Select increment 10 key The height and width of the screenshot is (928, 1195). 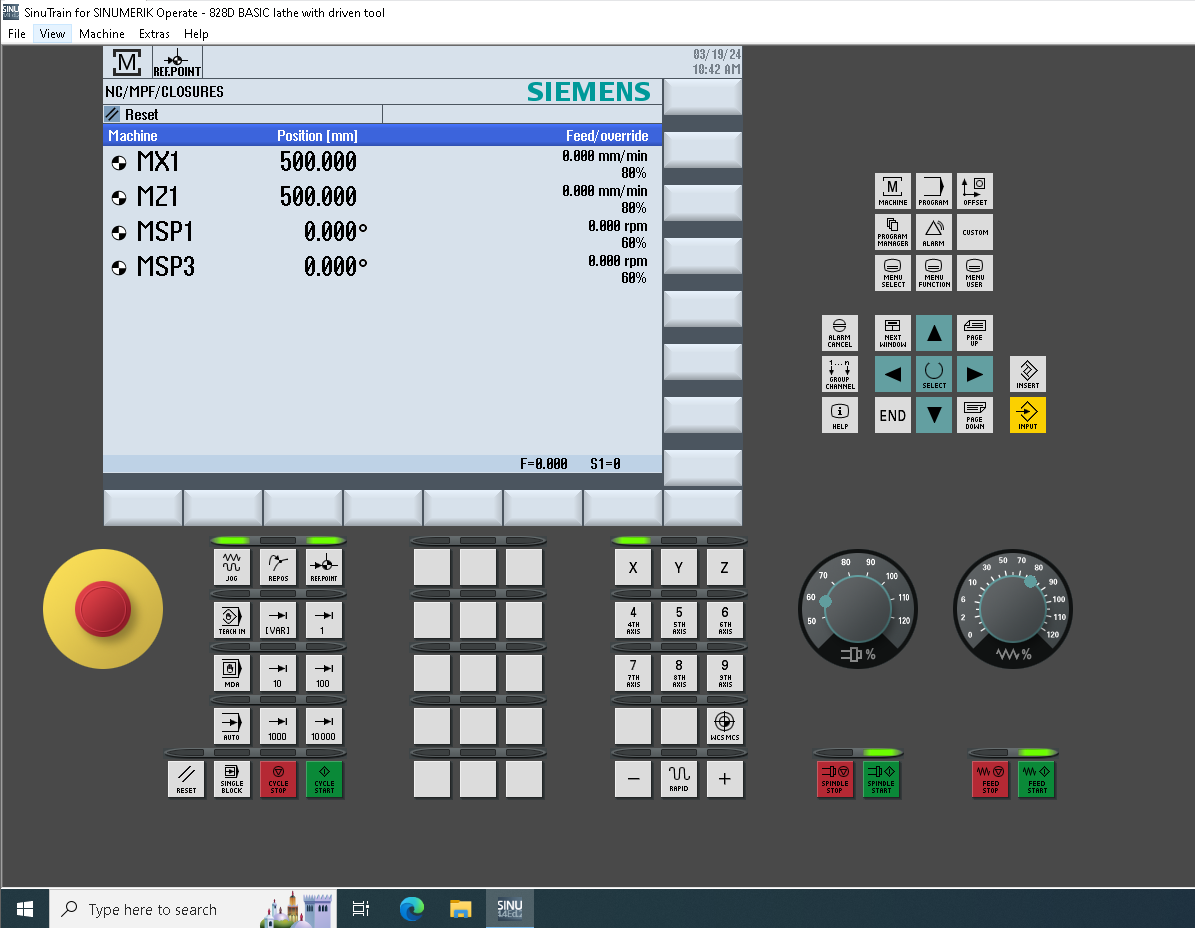278,673
